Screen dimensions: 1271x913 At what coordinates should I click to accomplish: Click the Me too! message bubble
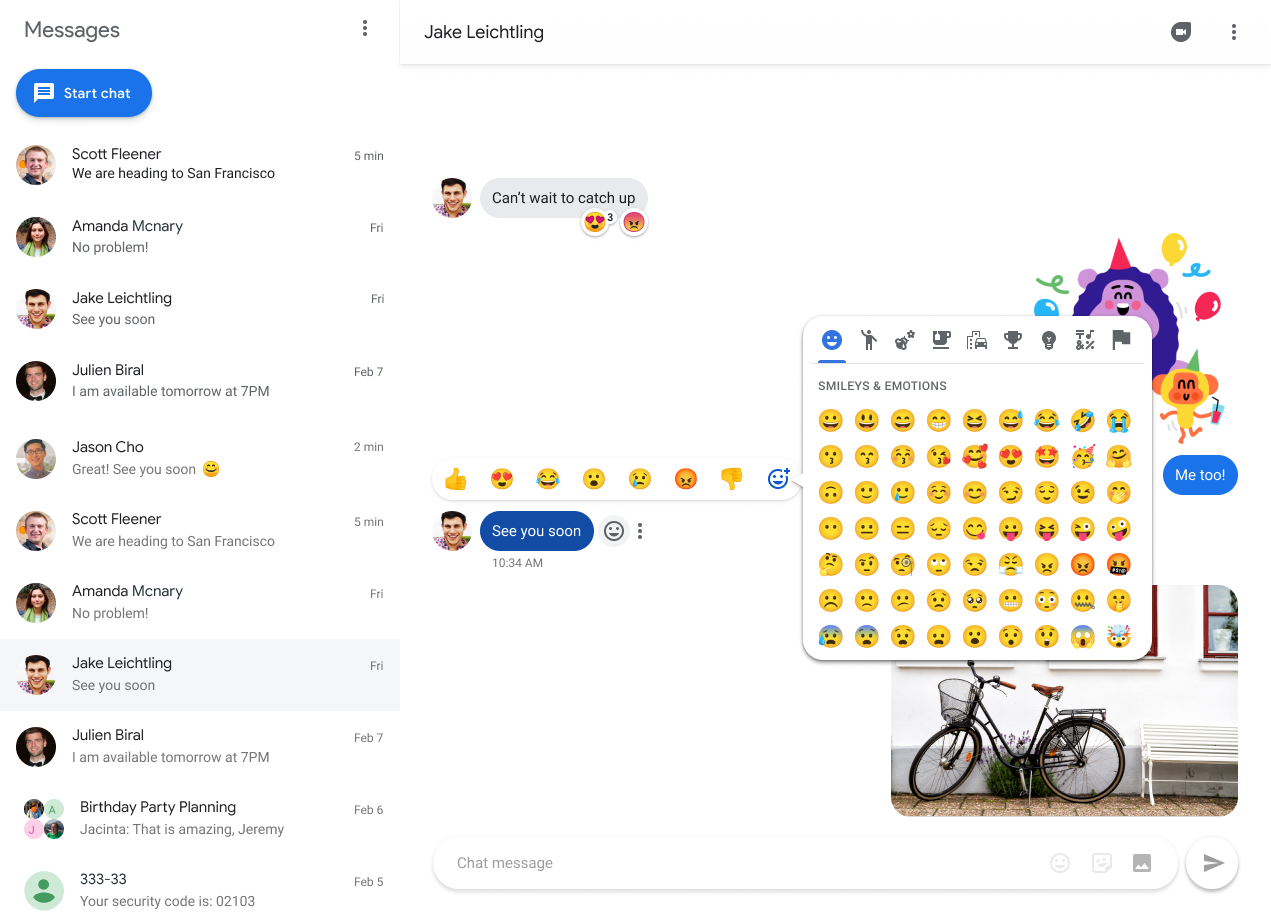tap(1200, 475)
